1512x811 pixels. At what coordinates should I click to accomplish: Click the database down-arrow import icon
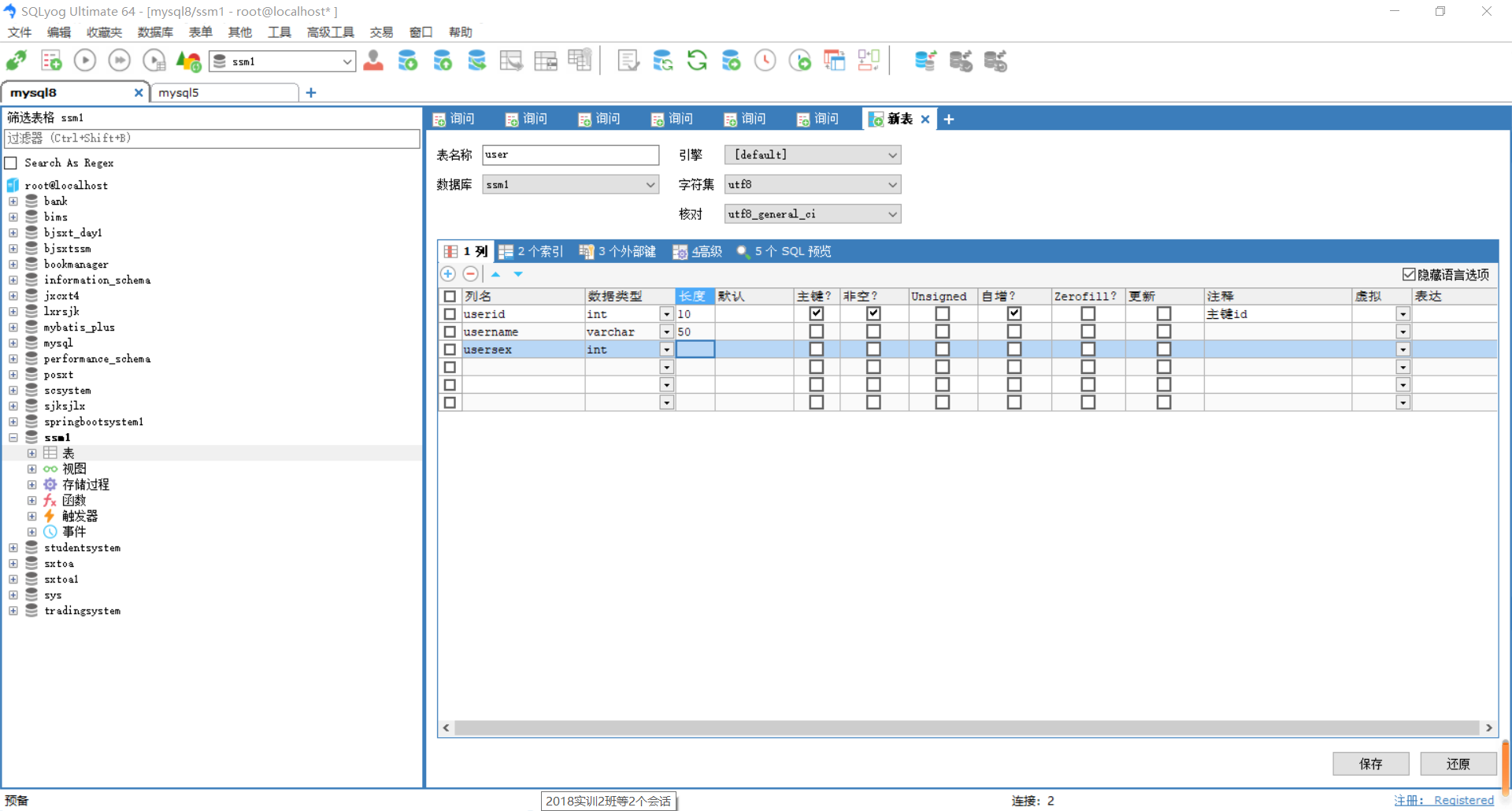coord(408,61)
